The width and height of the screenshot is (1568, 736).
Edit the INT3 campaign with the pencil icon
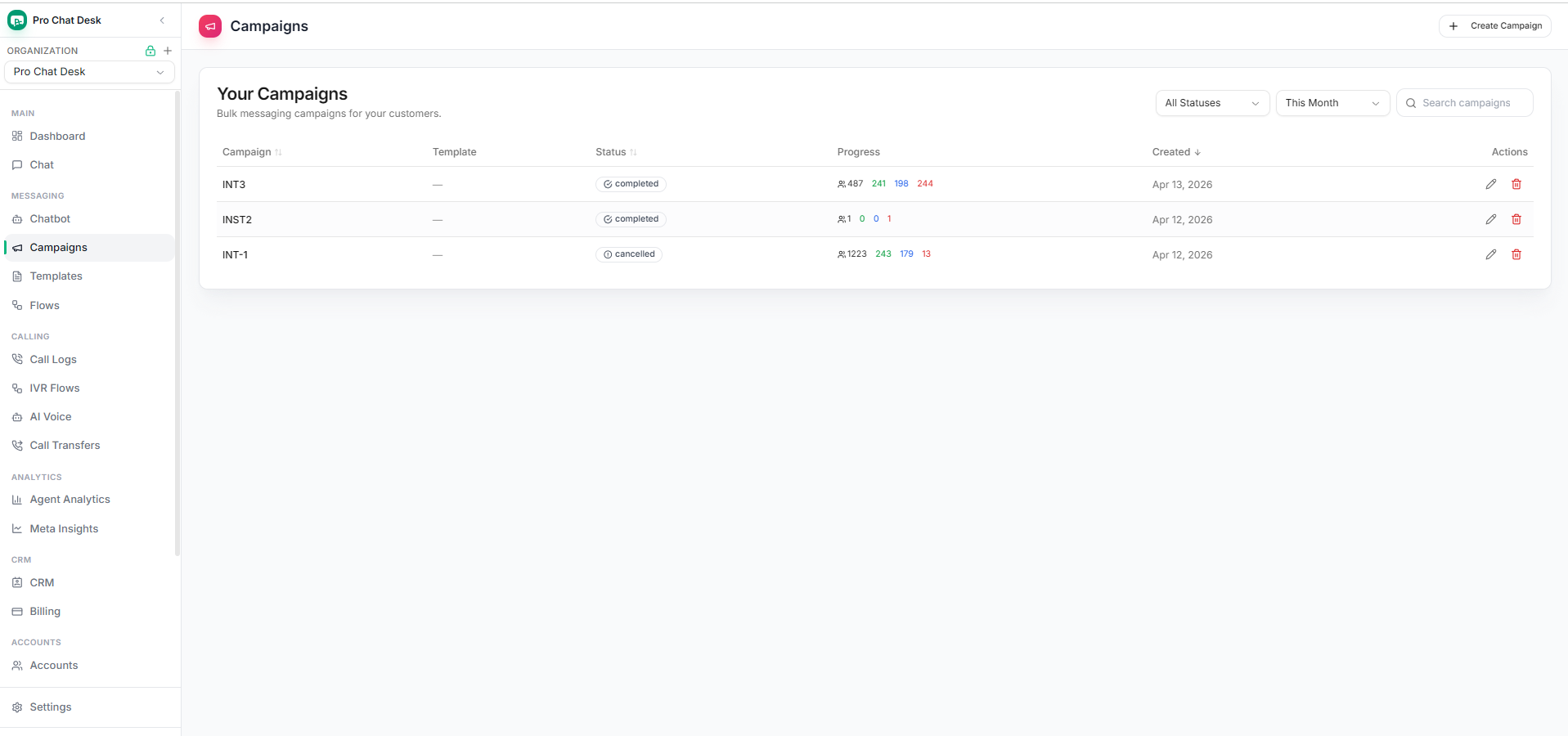click(1491, 184)
